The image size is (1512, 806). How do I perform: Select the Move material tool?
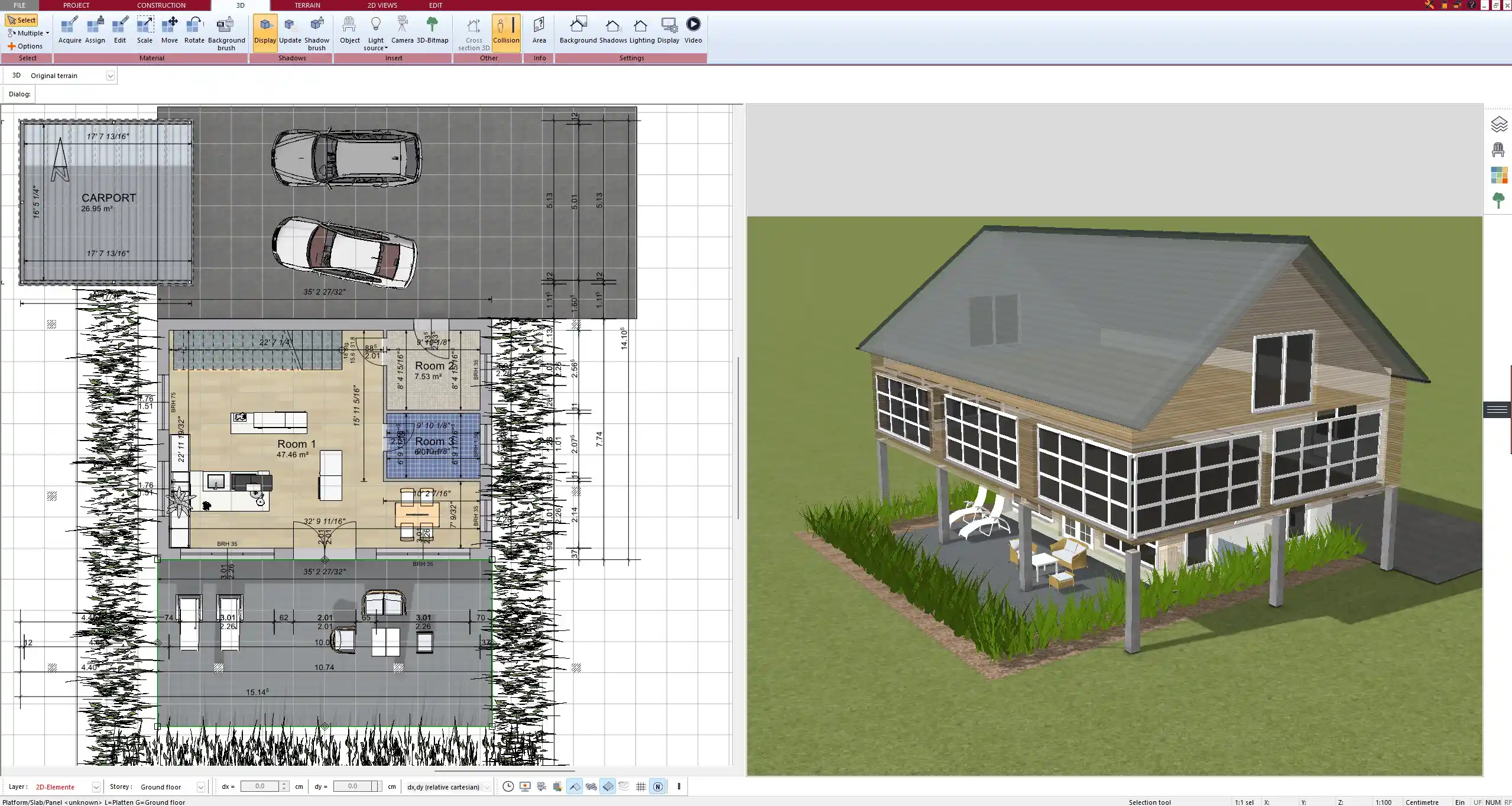tap(170, 31)
